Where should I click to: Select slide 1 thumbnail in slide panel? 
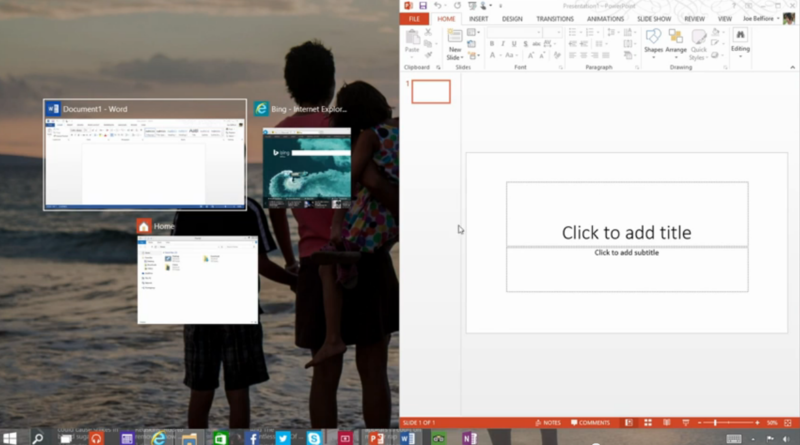point(431,92)
